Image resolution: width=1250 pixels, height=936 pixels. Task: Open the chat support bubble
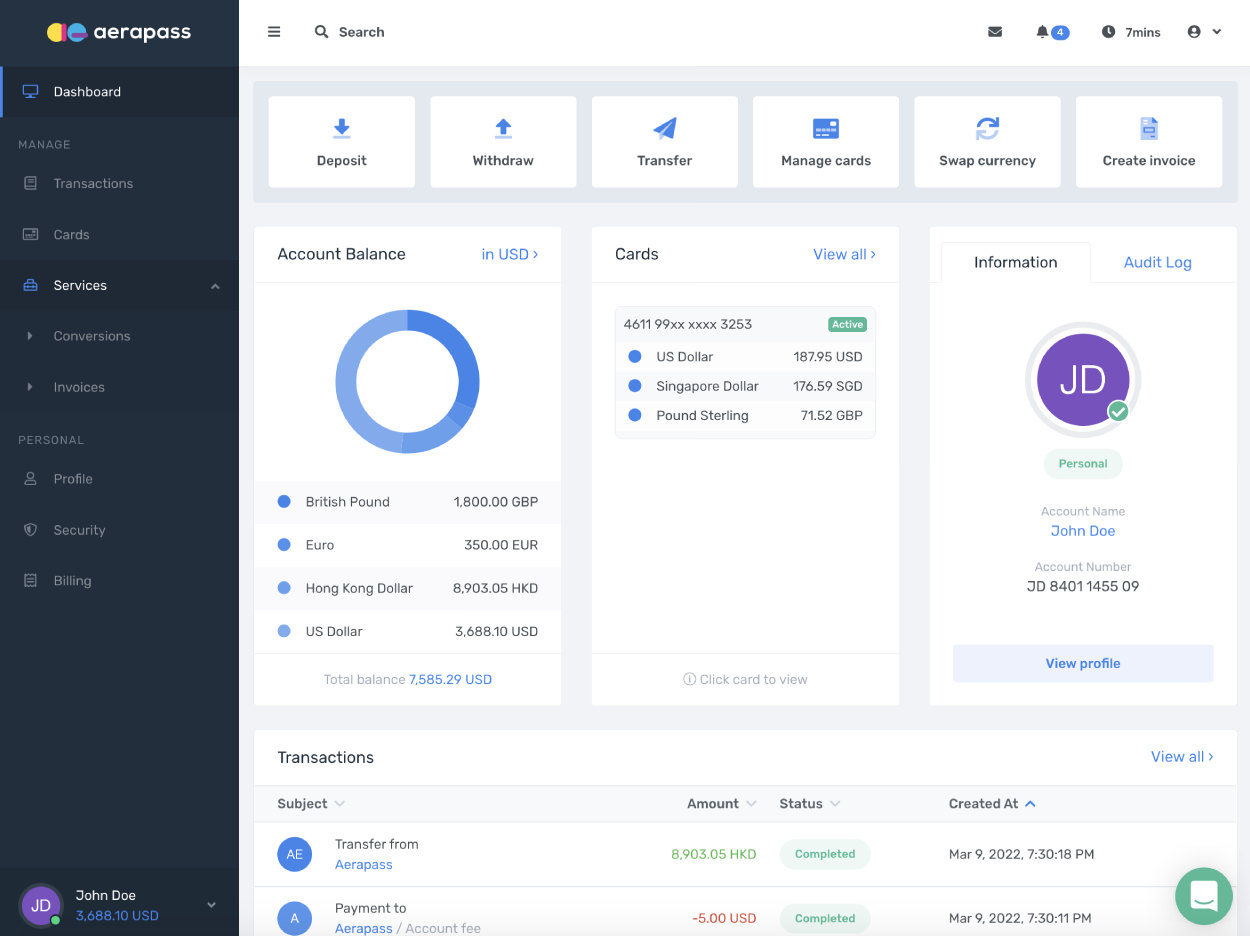(x=1204, y=896)
